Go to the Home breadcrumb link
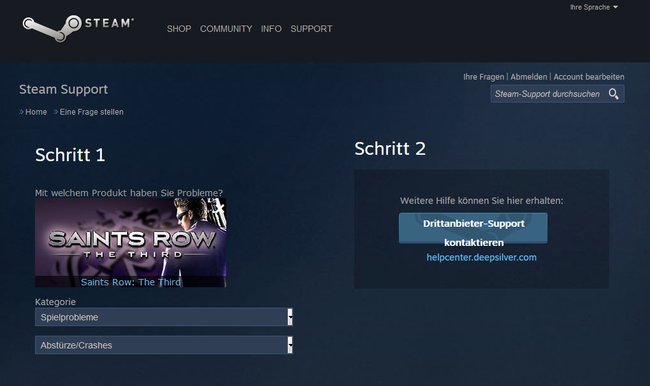The height and width of the screenshot is (386, 650). (36, 112)
